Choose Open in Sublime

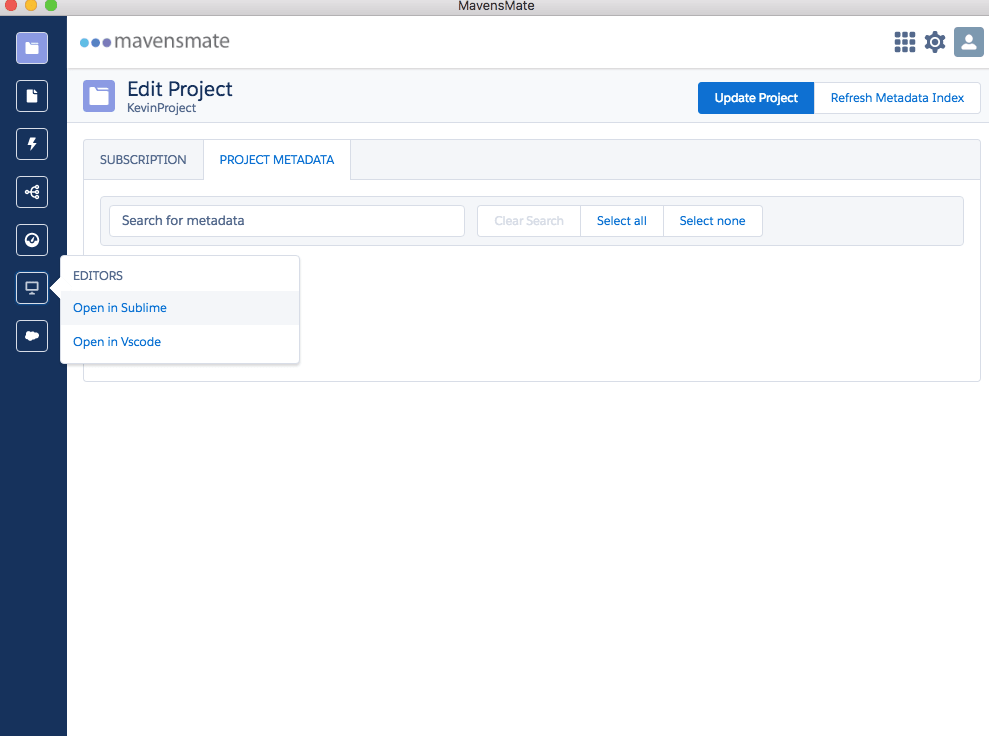point(180,308)
